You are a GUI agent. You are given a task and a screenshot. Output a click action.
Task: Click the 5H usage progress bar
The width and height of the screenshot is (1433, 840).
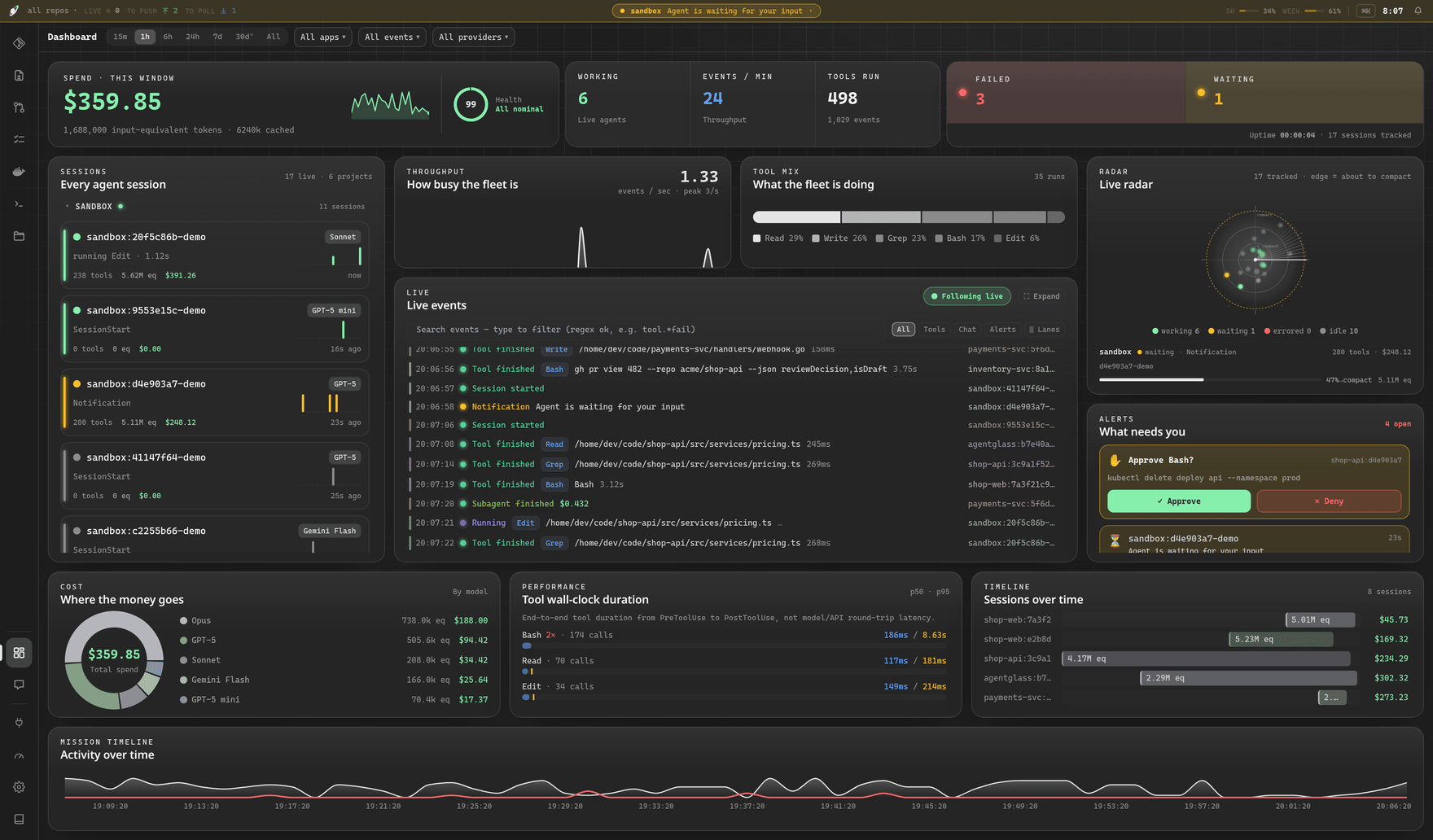[x=1248, y=11]
